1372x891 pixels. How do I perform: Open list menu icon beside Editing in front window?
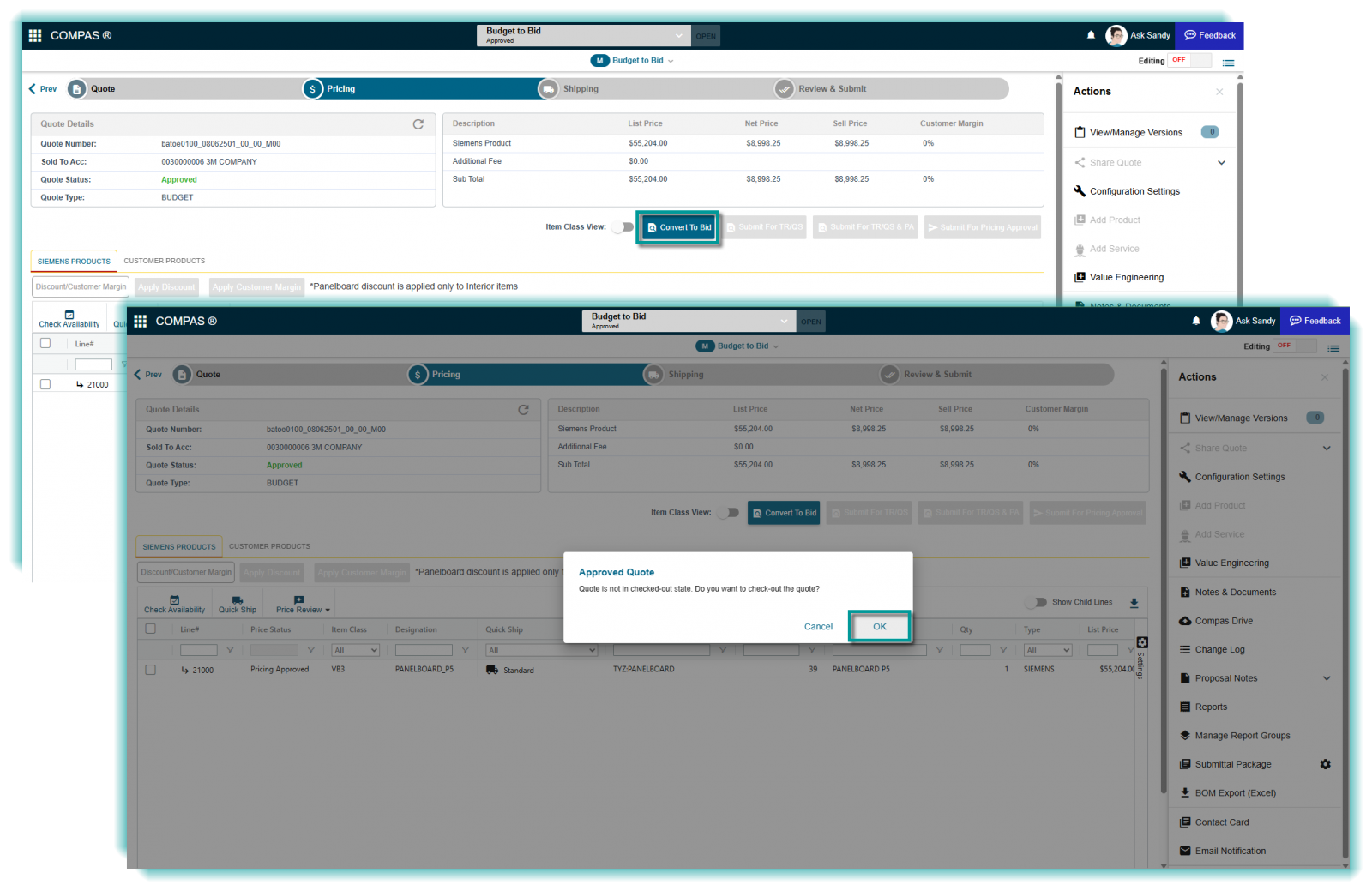(x=1333, y=348)
